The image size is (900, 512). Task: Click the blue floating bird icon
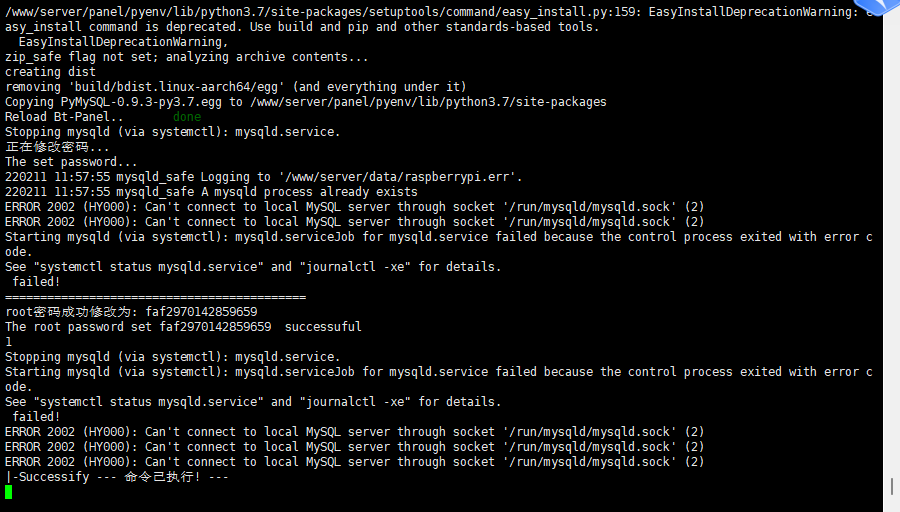[878, 6]
